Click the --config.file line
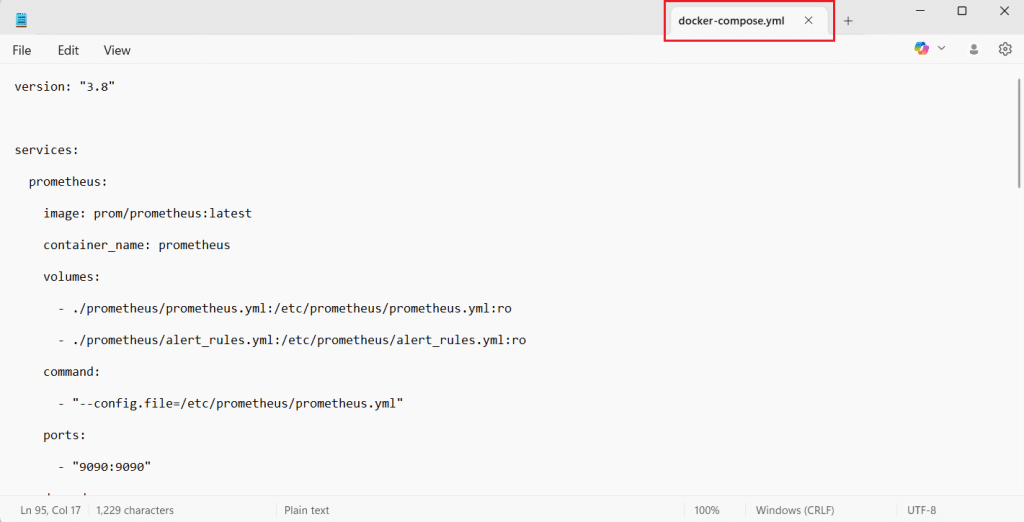The width and height of the screenshot is (1024, 522). (231, 403)
